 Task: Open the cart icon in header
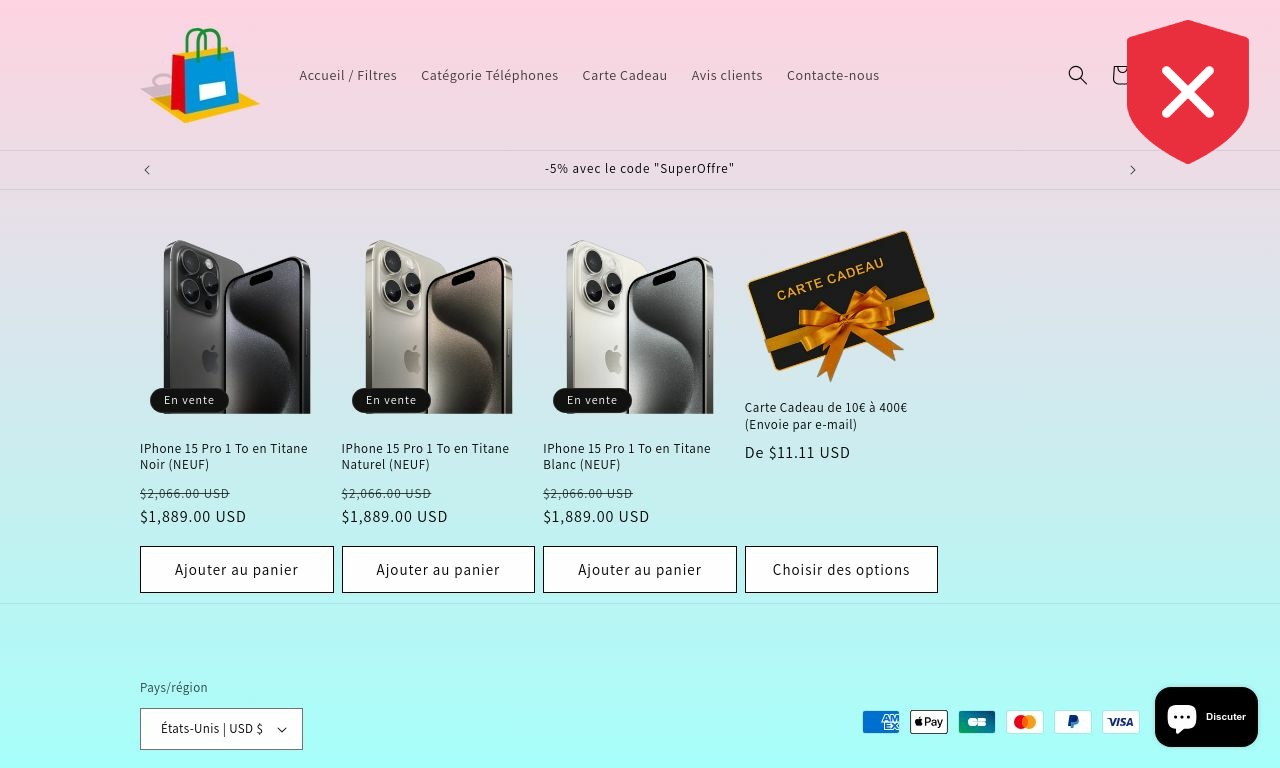point(1120,75)
